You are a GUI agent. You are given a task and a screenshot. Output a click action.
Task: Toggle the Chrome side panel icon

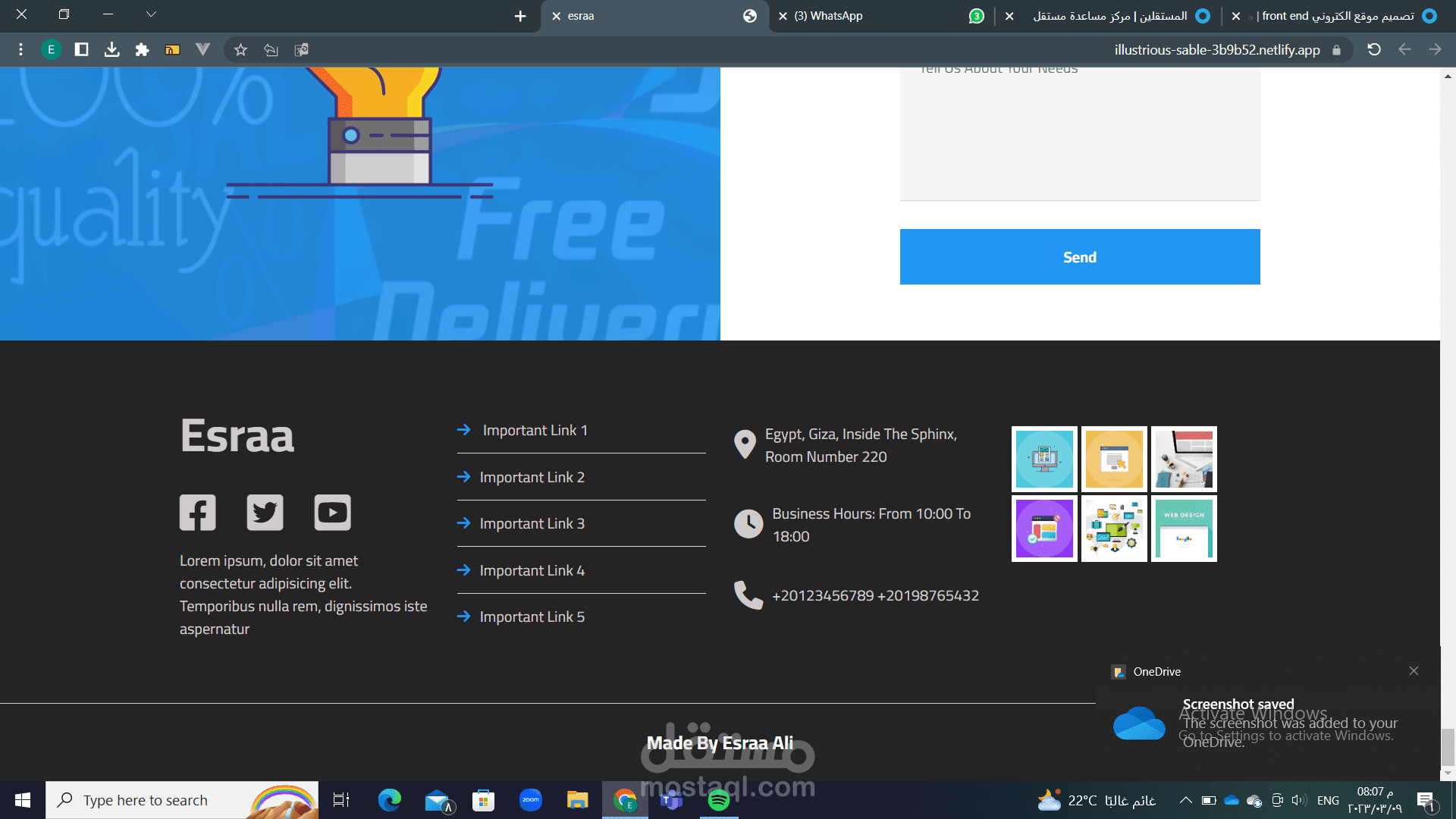[81, 50]
